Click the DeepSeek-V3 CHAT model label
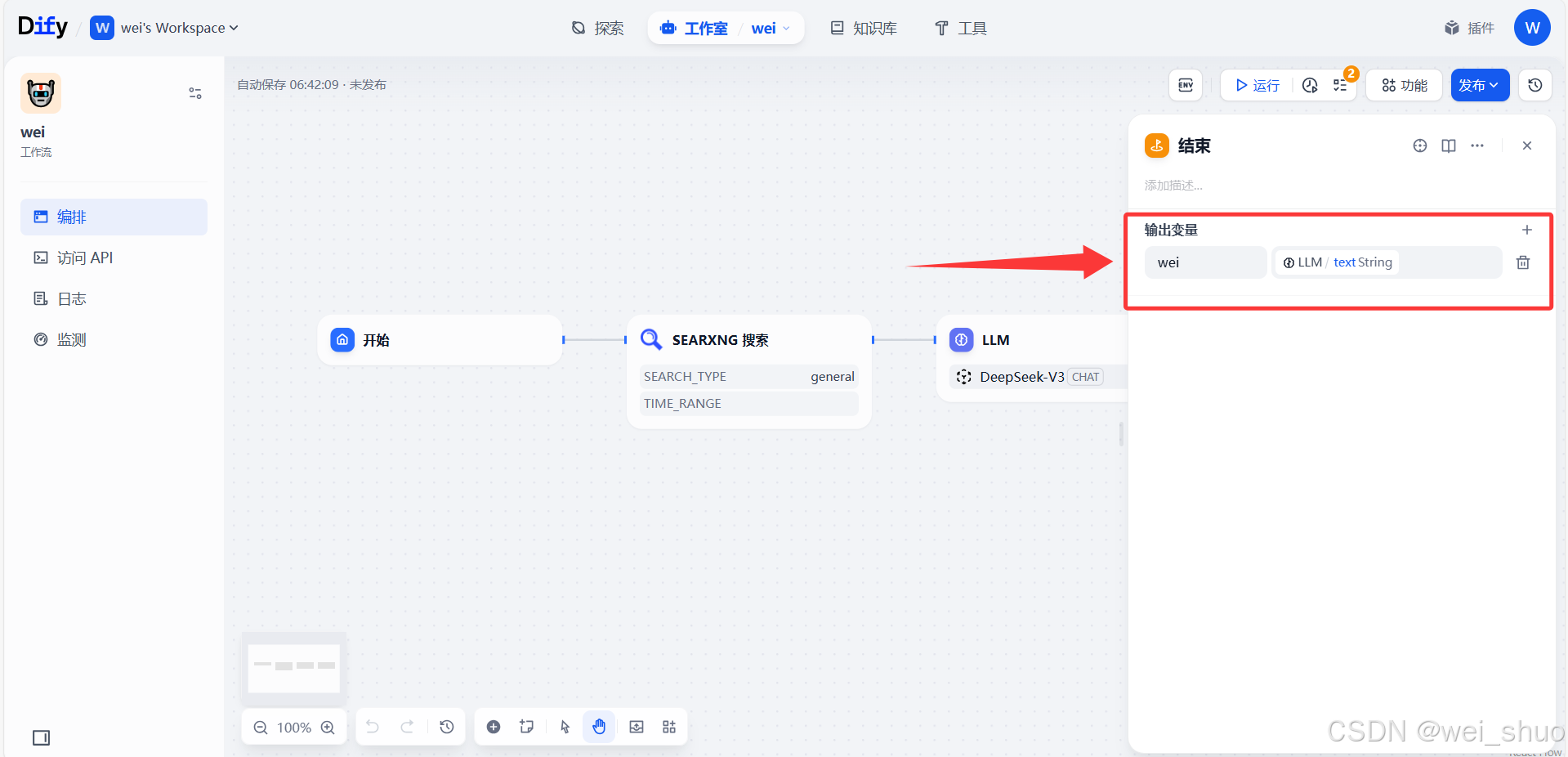Screen dimensions: 1568x757 1031,377
